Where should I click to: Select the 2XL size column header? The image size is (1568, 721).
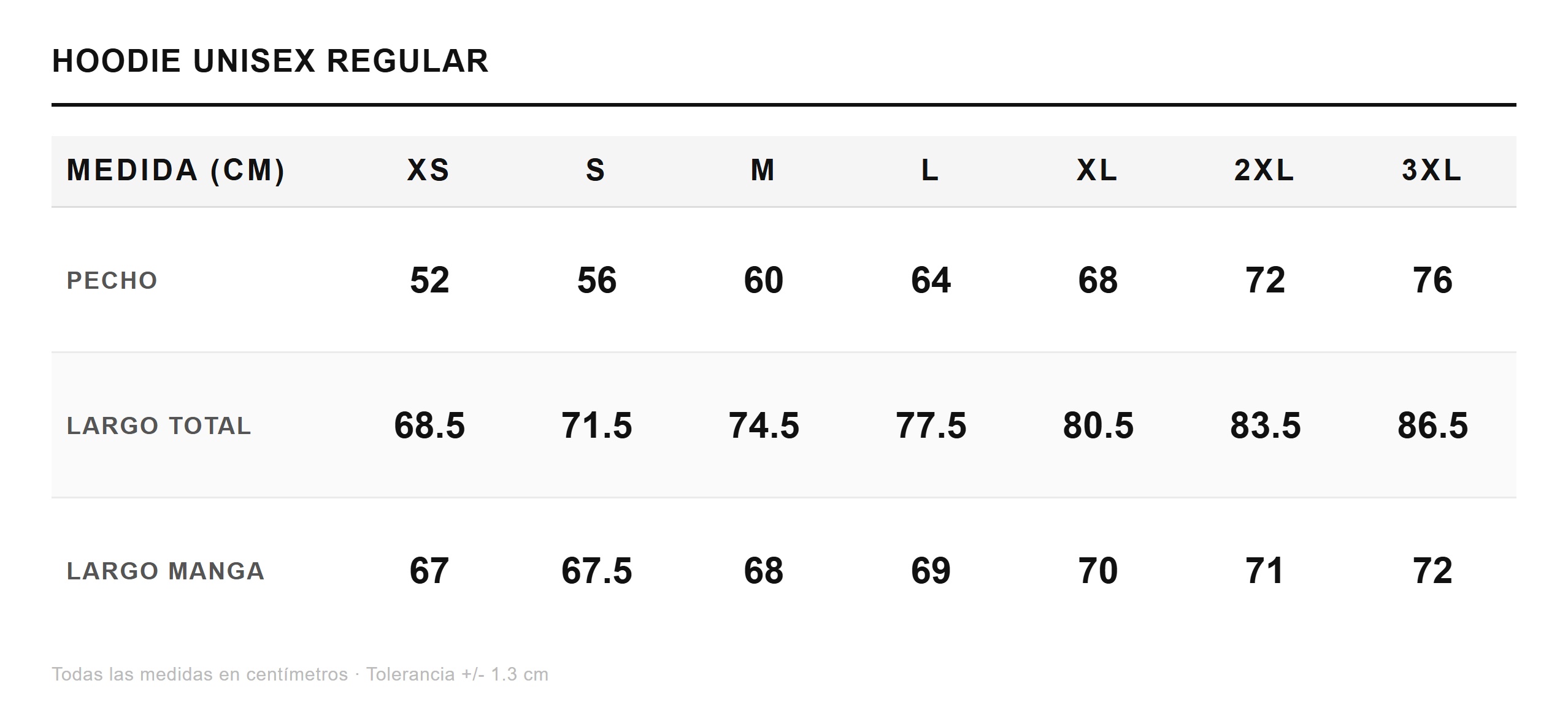click(x=1264, y=170)
